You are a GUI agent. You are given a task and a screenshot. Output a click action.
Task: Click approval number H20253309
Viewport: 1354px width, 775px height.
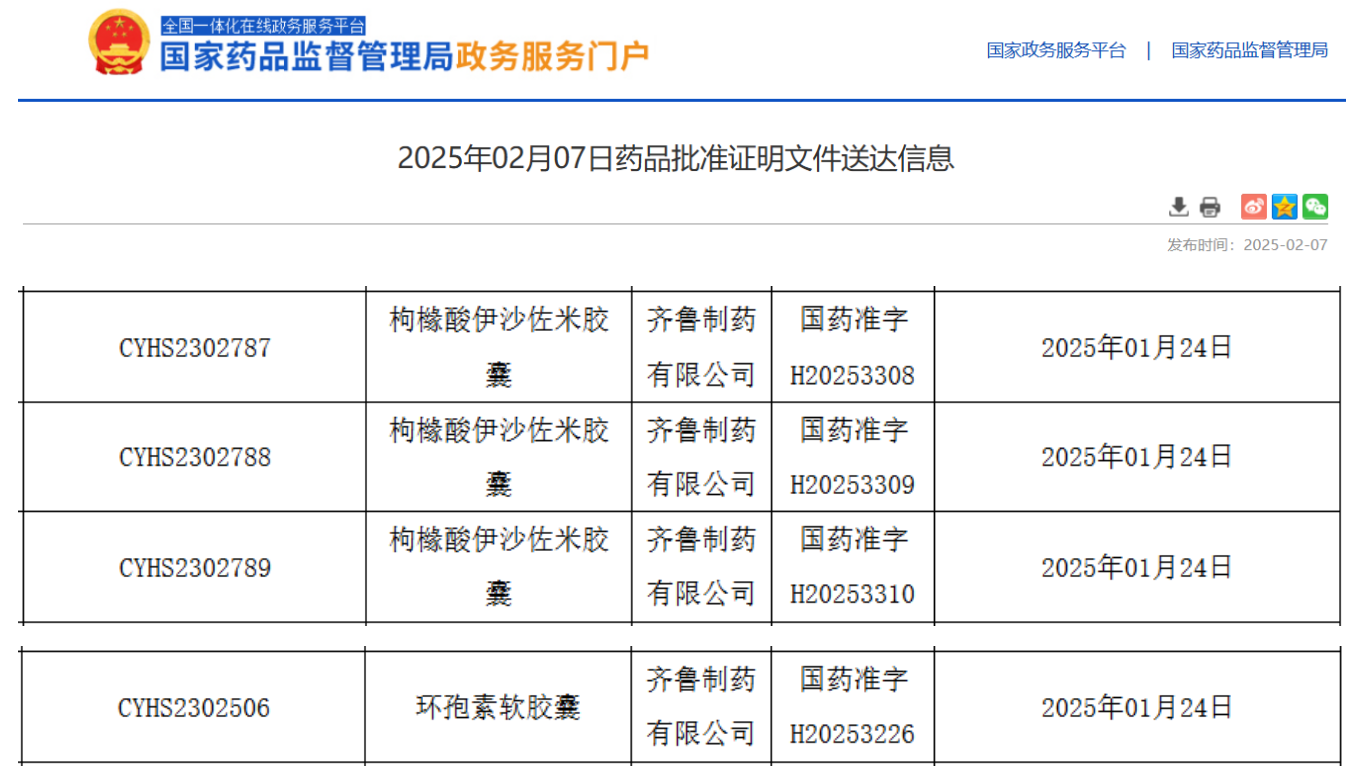pos(853,485)
